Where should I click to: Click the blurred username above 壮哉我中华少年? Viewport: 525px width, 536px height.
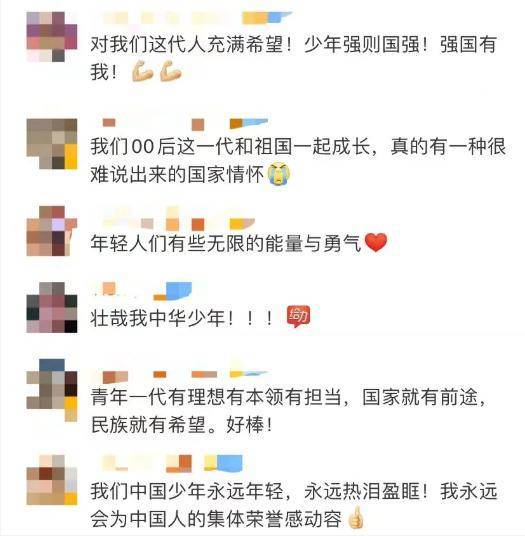141,291
